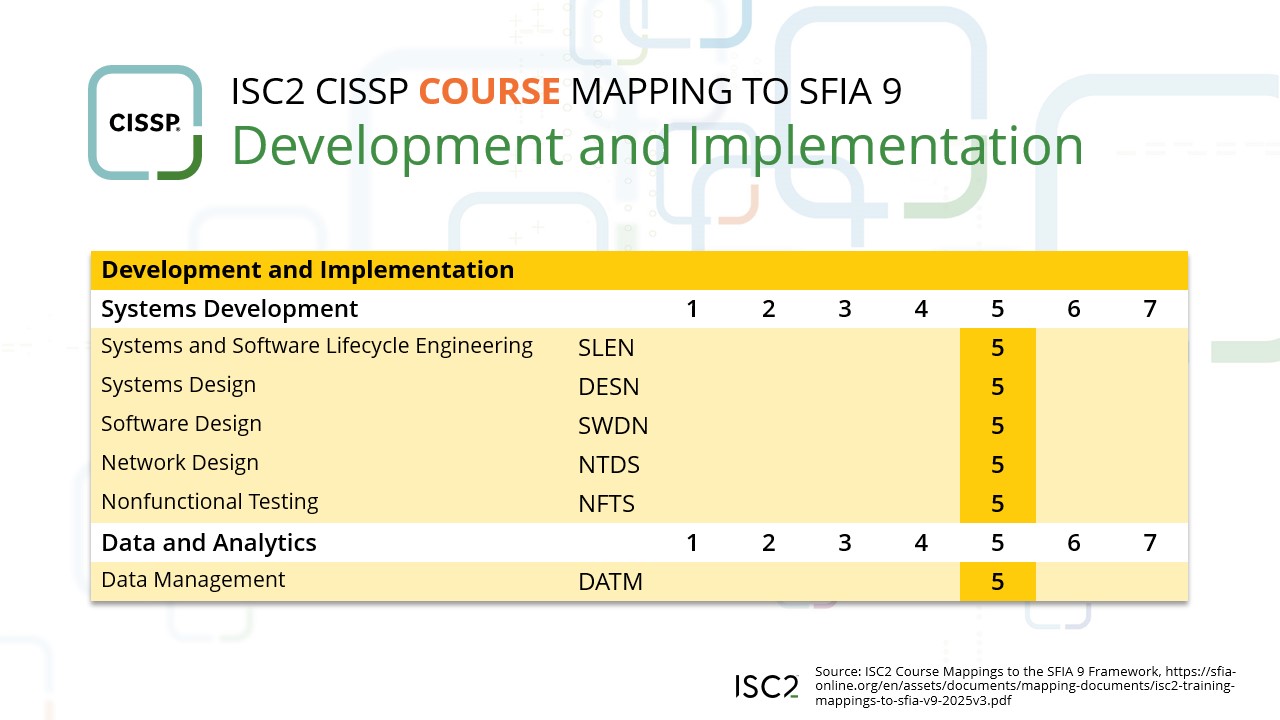Click the "Network Design" row label
This screenshot has height=720, width=1280.
click(x=180, y=463)
